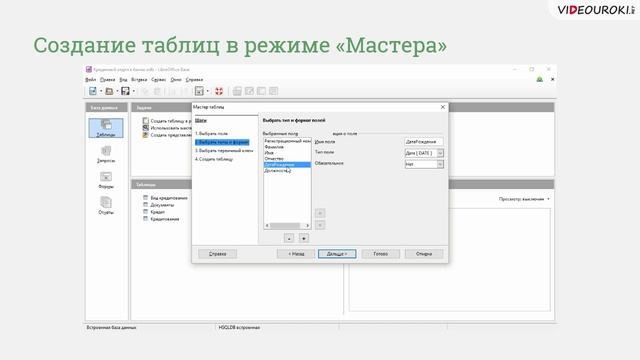Click Создать таблицу в режиме дизайна task
This screenshot has height=360, width=640.
167,121
